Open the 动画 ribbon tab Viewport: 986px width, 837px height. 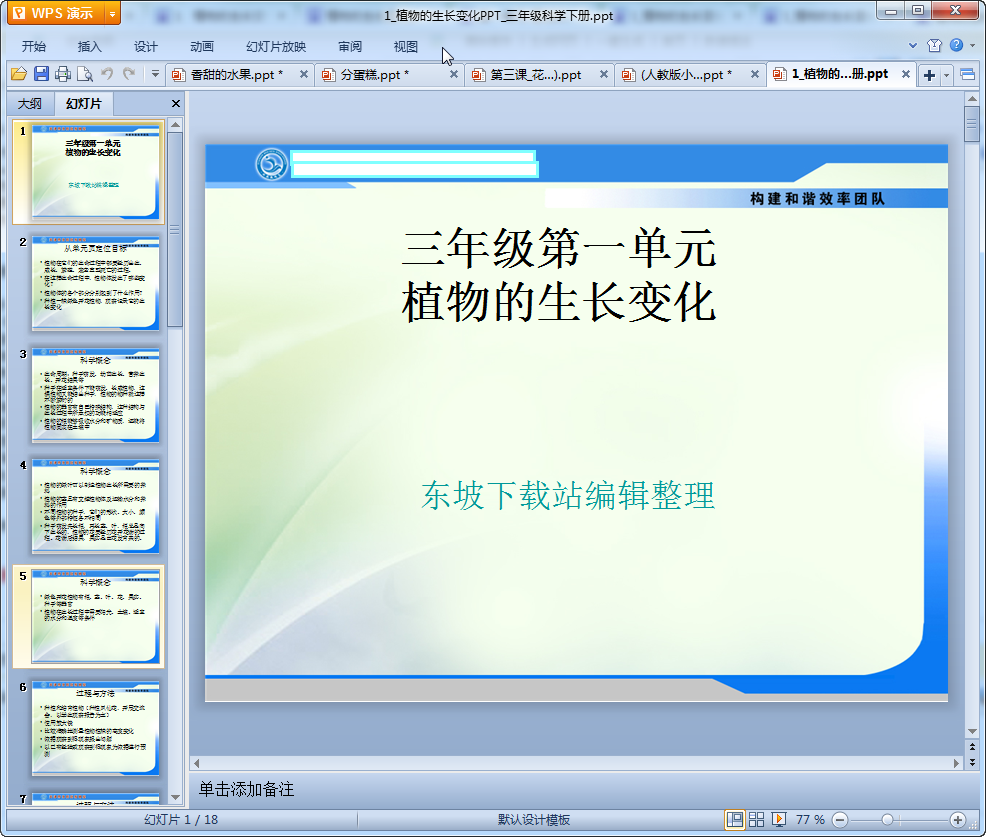tap(202, 47)
